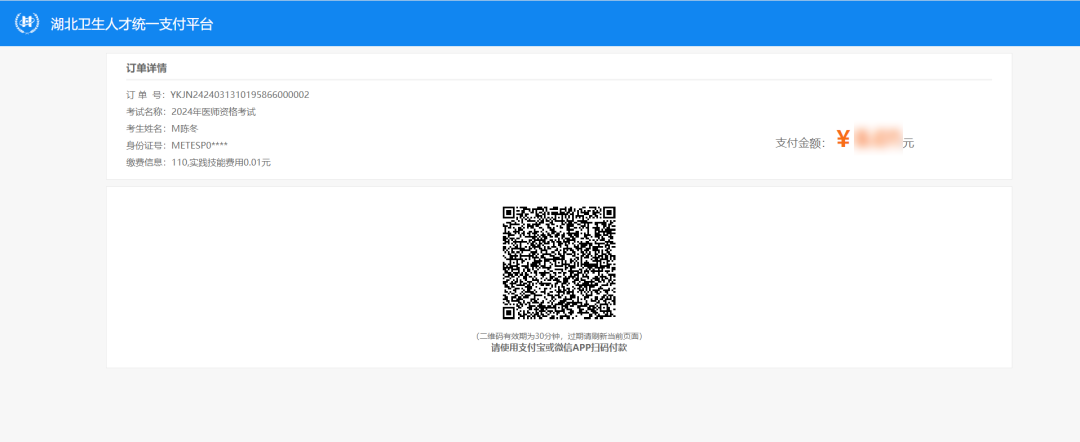Click the 2024年医师资格考试 exam name
The width and height of the screenshot is (1080, 442).
click(x=213, y=112)
